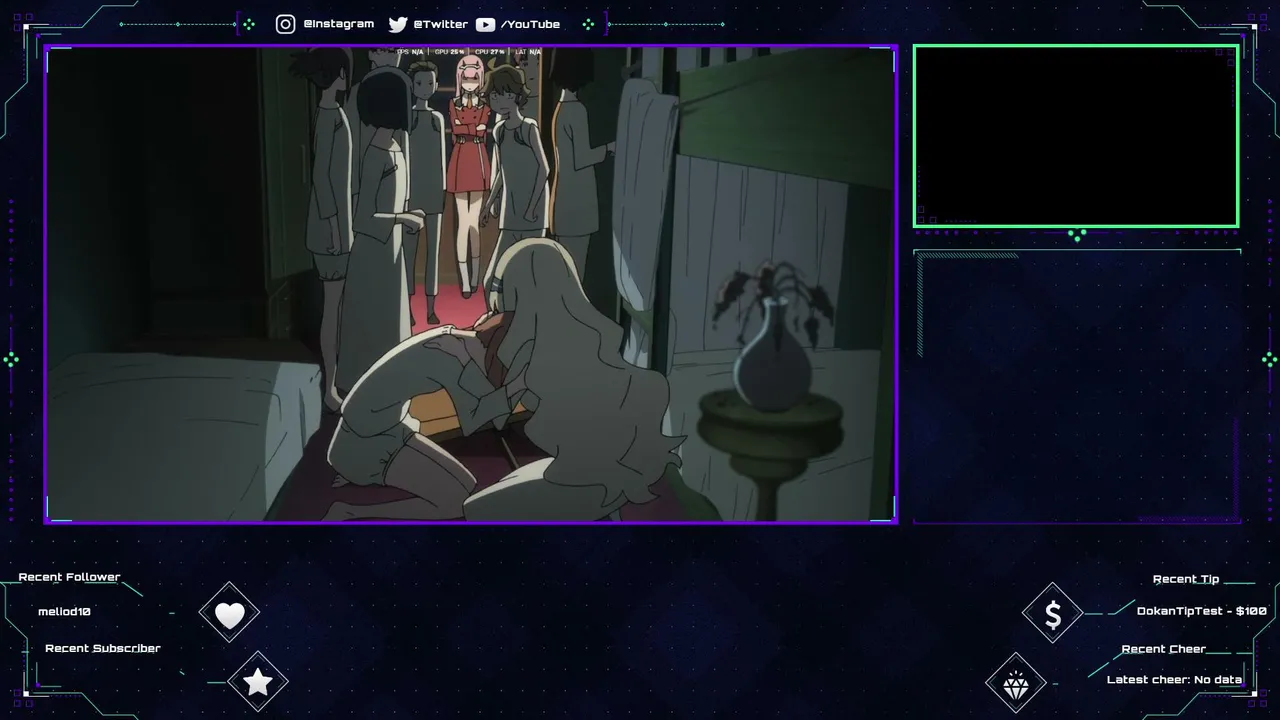Click the anime video in the purple frame
Screen dimensions: 1280x720
click(471, 284)
